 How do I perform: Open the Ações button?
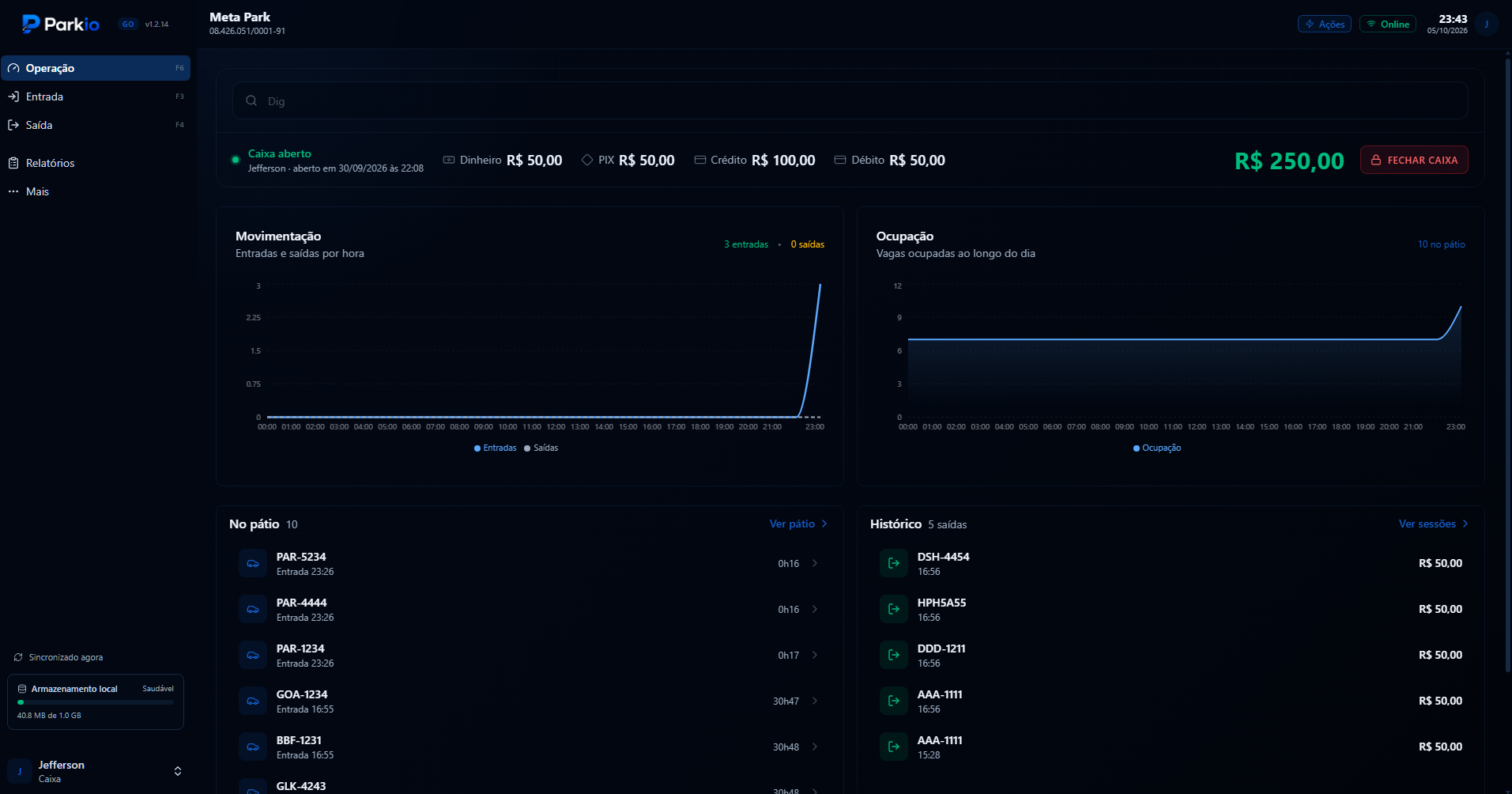[x=1325, y=24]
